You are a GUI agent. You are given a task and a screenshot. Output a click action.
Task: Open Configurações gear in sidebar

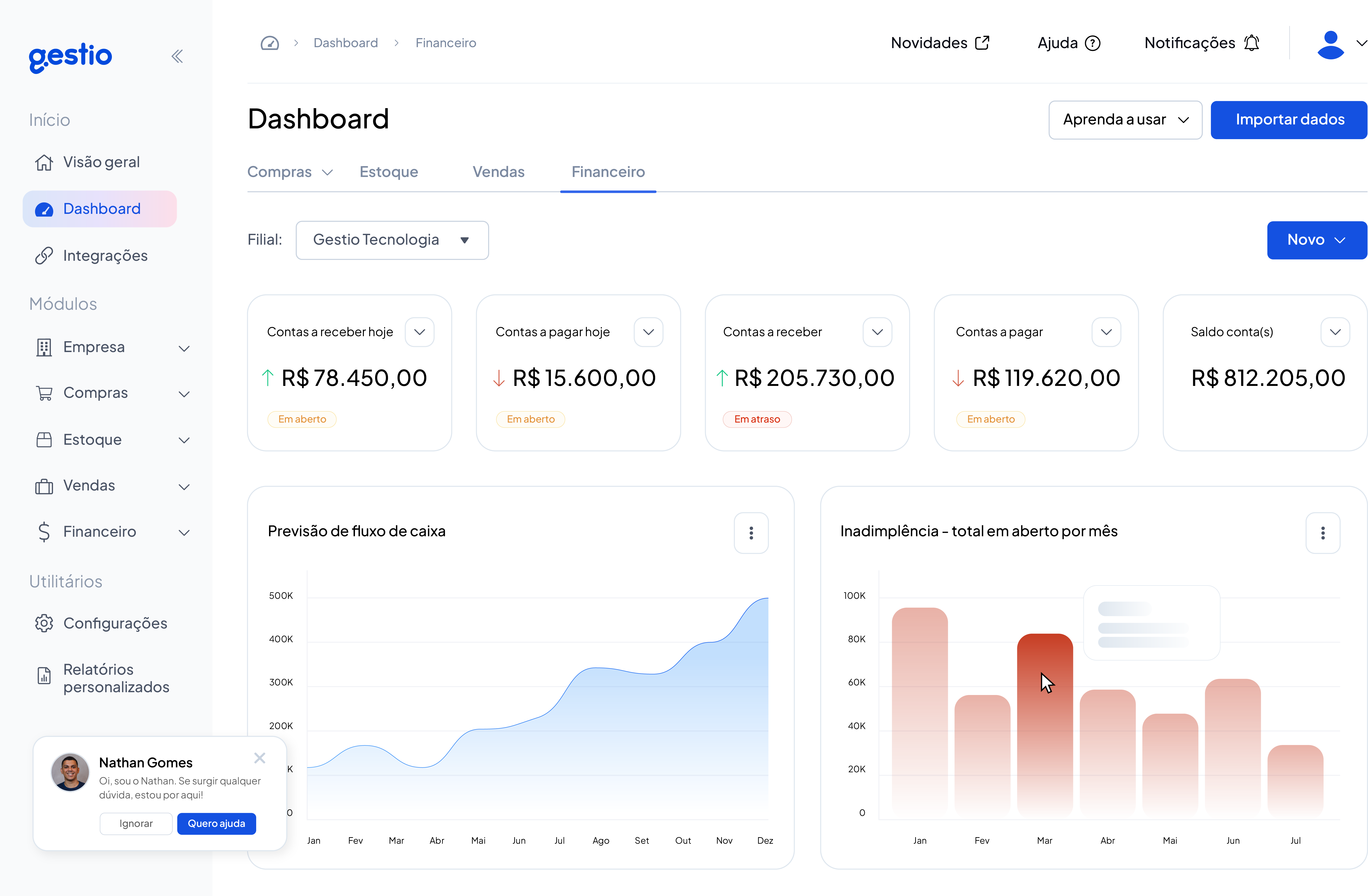point(44,623)
